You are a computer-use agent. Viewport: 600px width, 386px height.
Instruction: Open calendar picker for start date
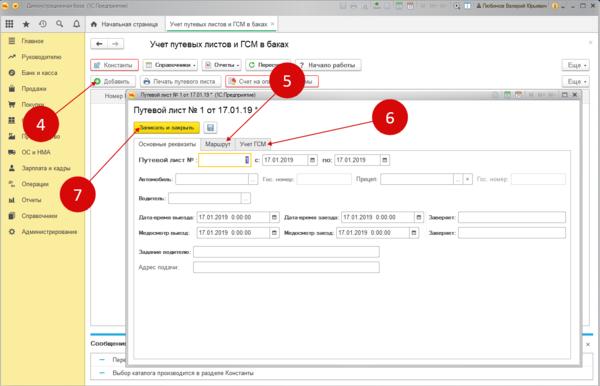(313, 160)
